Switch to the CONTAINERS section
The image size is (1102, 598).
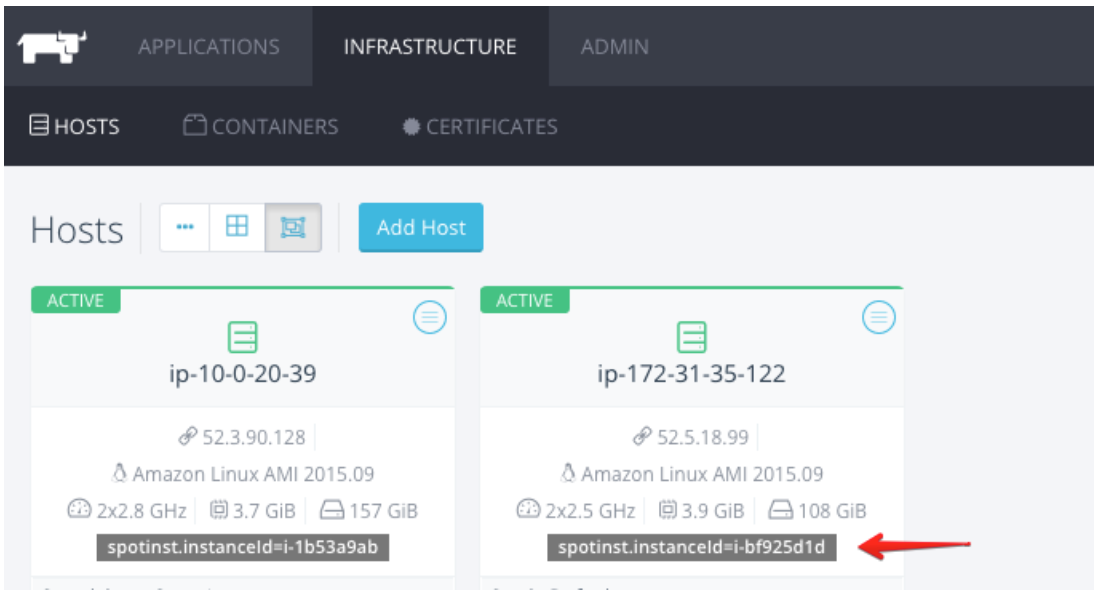tap(261, 127)
